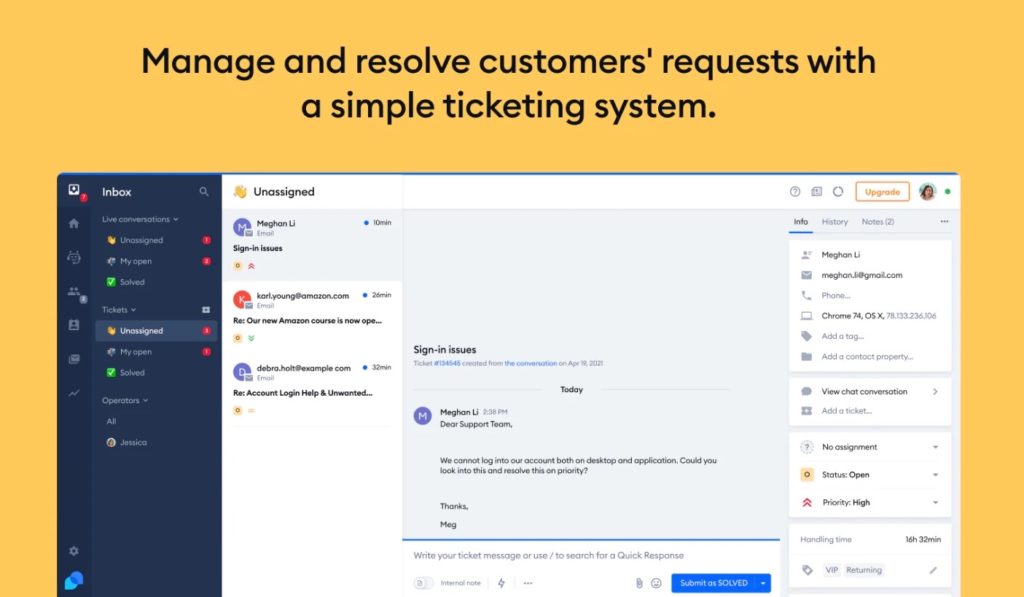Screen dimensions: 1024x597
Task: Toggle the Internal note switch
Action: click(x=424, y=583)
